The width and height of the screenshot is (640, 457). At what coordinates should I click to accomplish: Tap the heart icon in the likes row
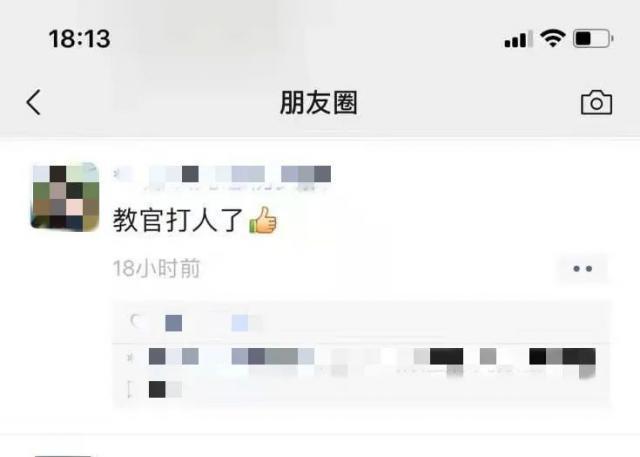tap(136, 322)
